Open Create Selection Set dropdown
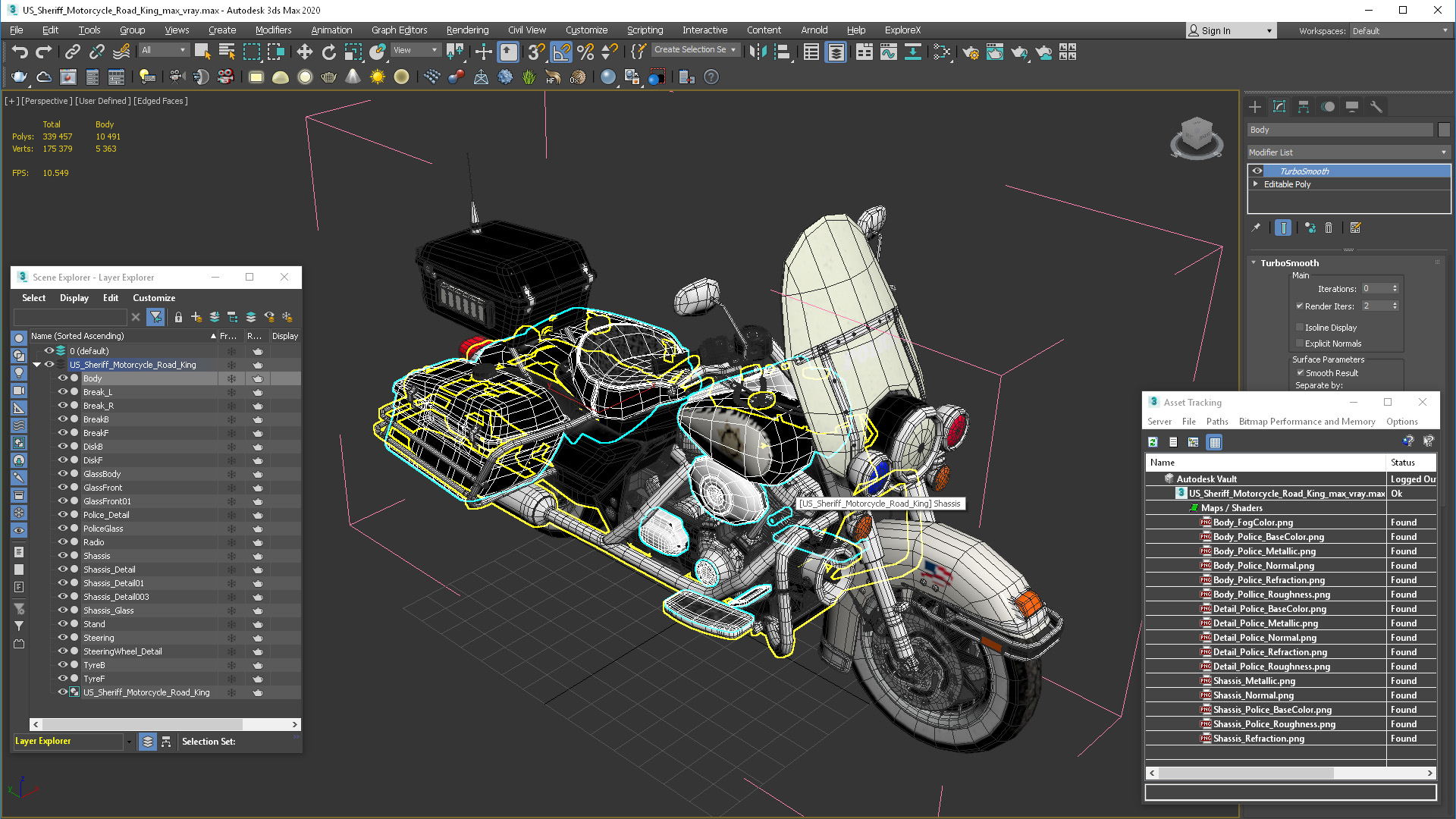This screenshot has height=819, width=1456. click(x=695, y=50)
